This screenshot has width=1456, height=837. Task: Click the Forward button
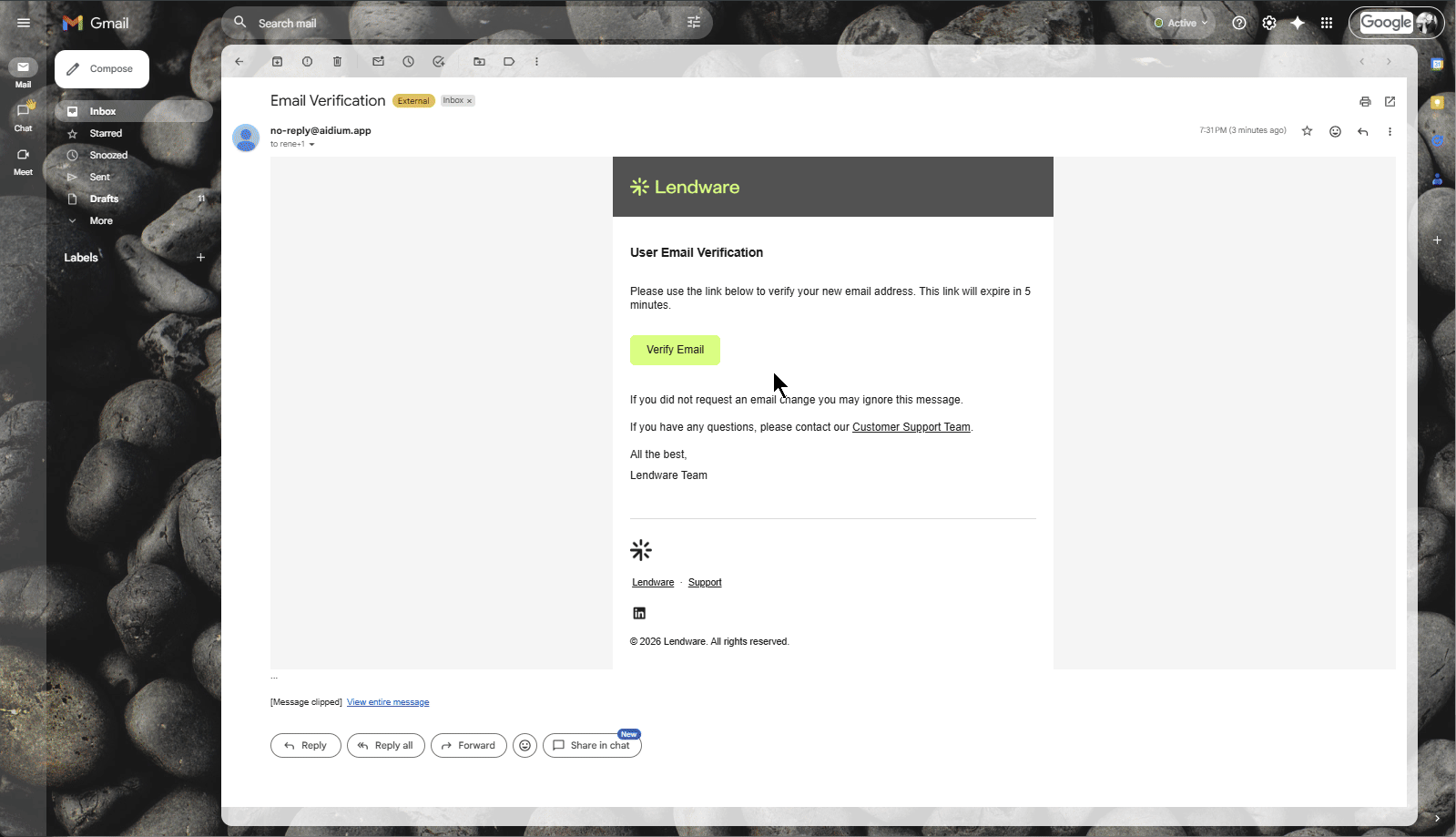tap(468, 745)
